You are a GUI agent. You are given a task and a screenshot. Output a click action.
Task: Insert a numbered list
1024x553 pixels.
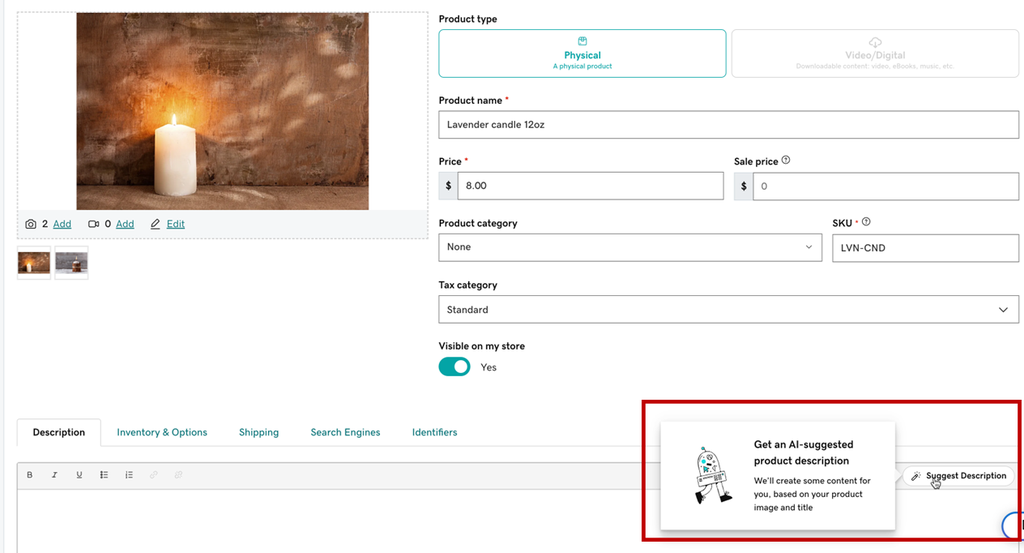[x=129, y=475]
